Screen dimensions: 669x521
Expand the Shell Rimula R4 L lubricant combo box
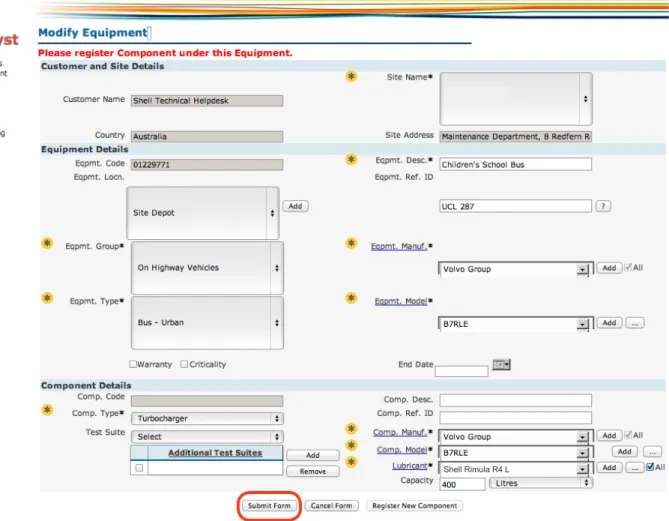click(582, 469)
